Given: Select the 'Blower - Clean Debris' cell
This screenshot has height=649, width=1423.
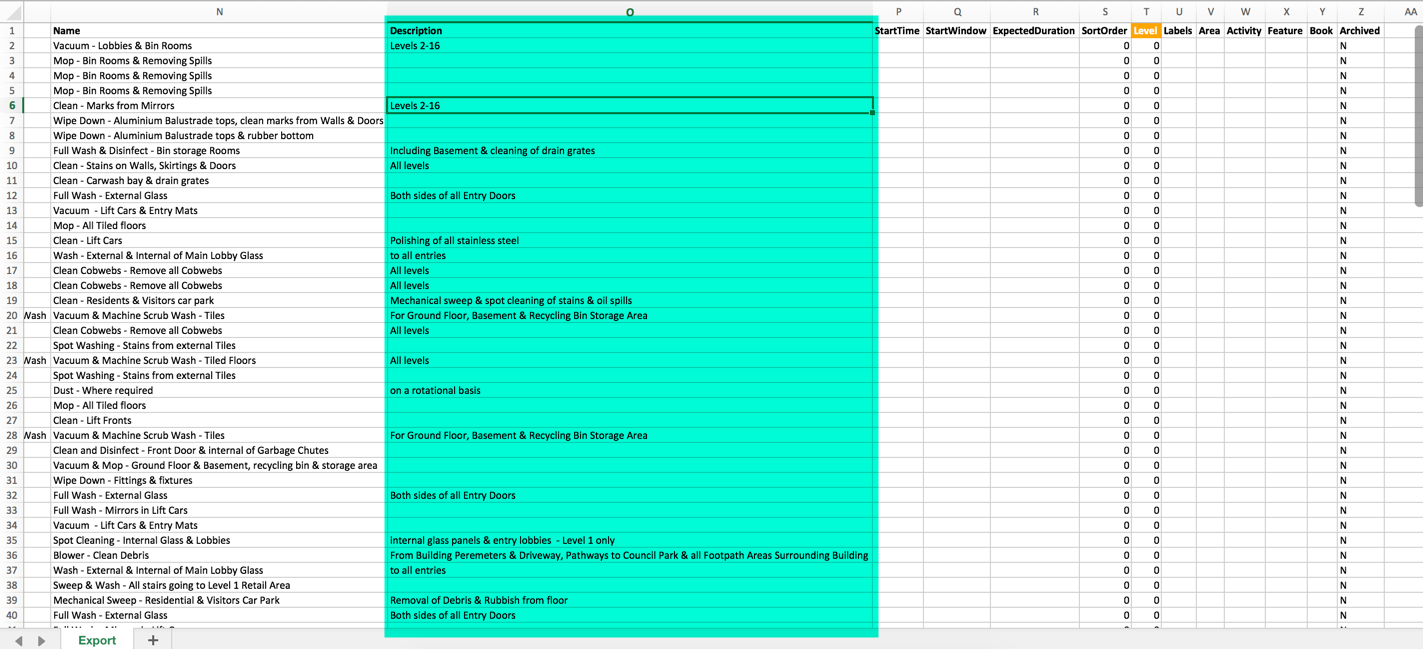Looking at the screenshot, I should click(218, 555).
